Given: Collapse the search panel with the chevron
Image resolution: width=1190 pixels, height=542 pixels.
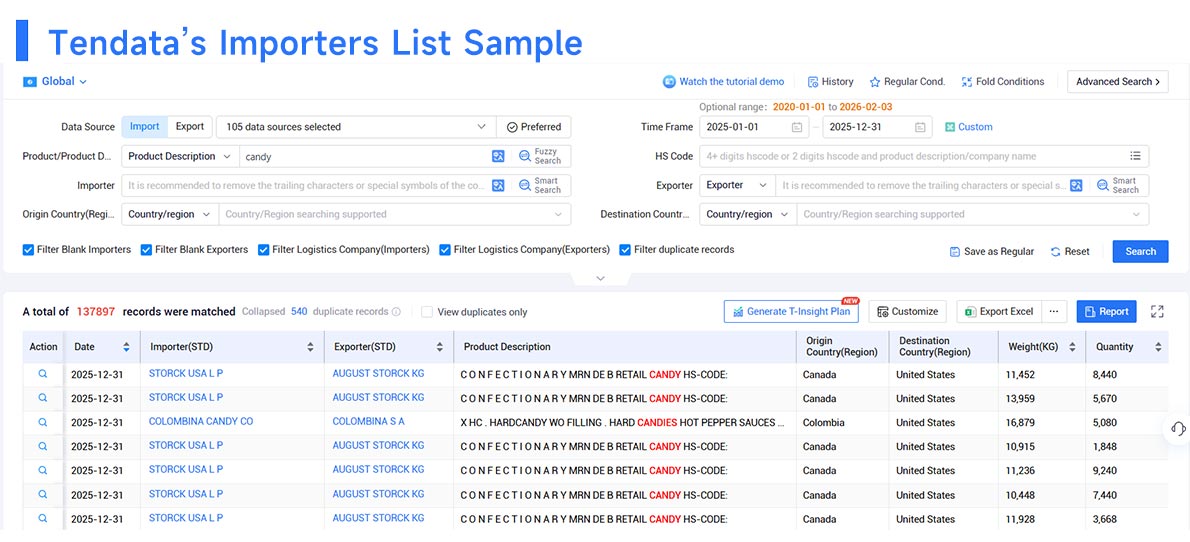Looking at the screenshot, I should pos(600,279).
